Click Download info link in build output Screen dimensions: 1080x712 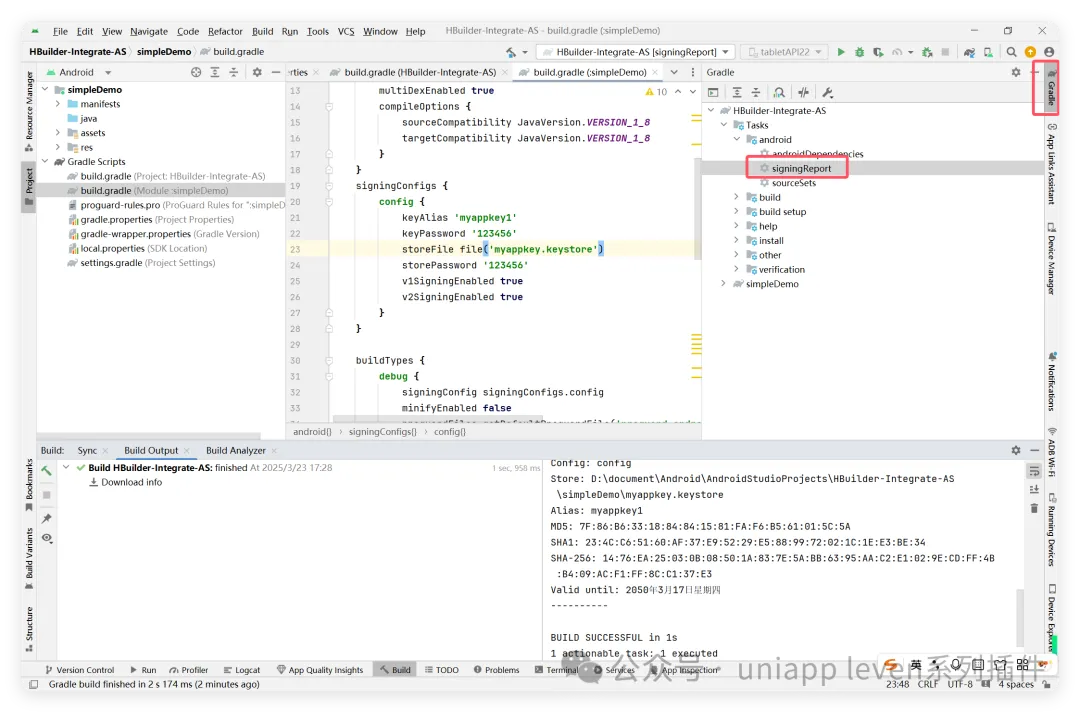[x=132, y=482]
